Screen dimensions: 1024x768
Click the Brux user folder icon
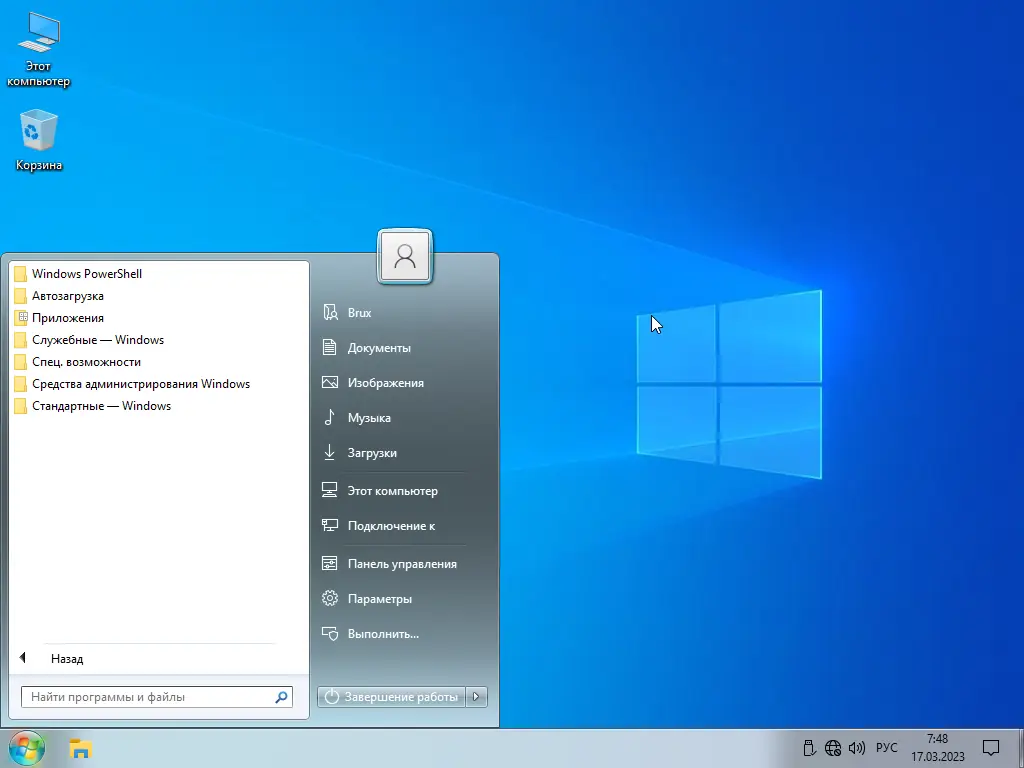point(330,312)
